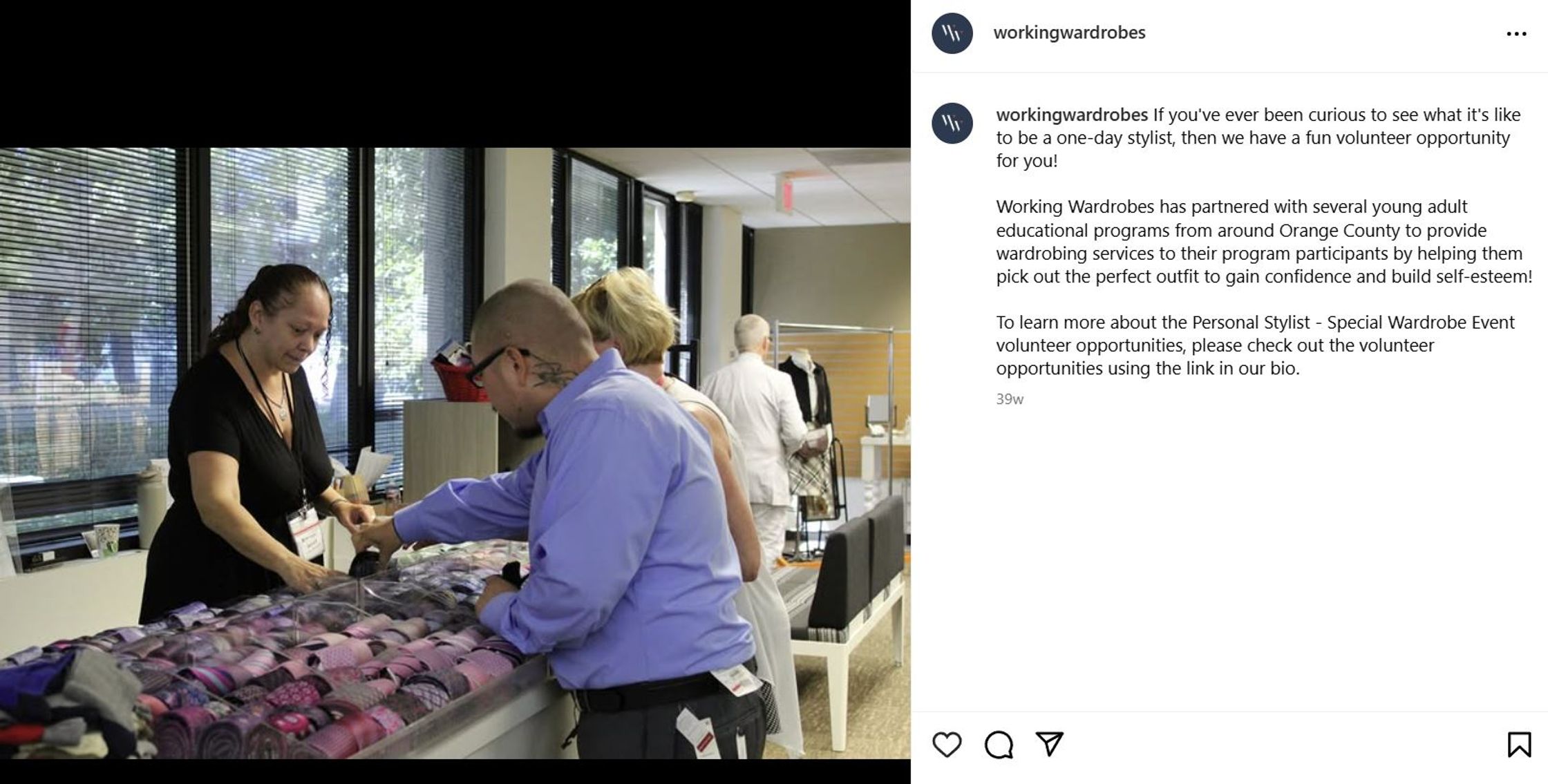Click the red exit sign in photo
Viewport: 1548px width, 784px height.
pos(784,193)
